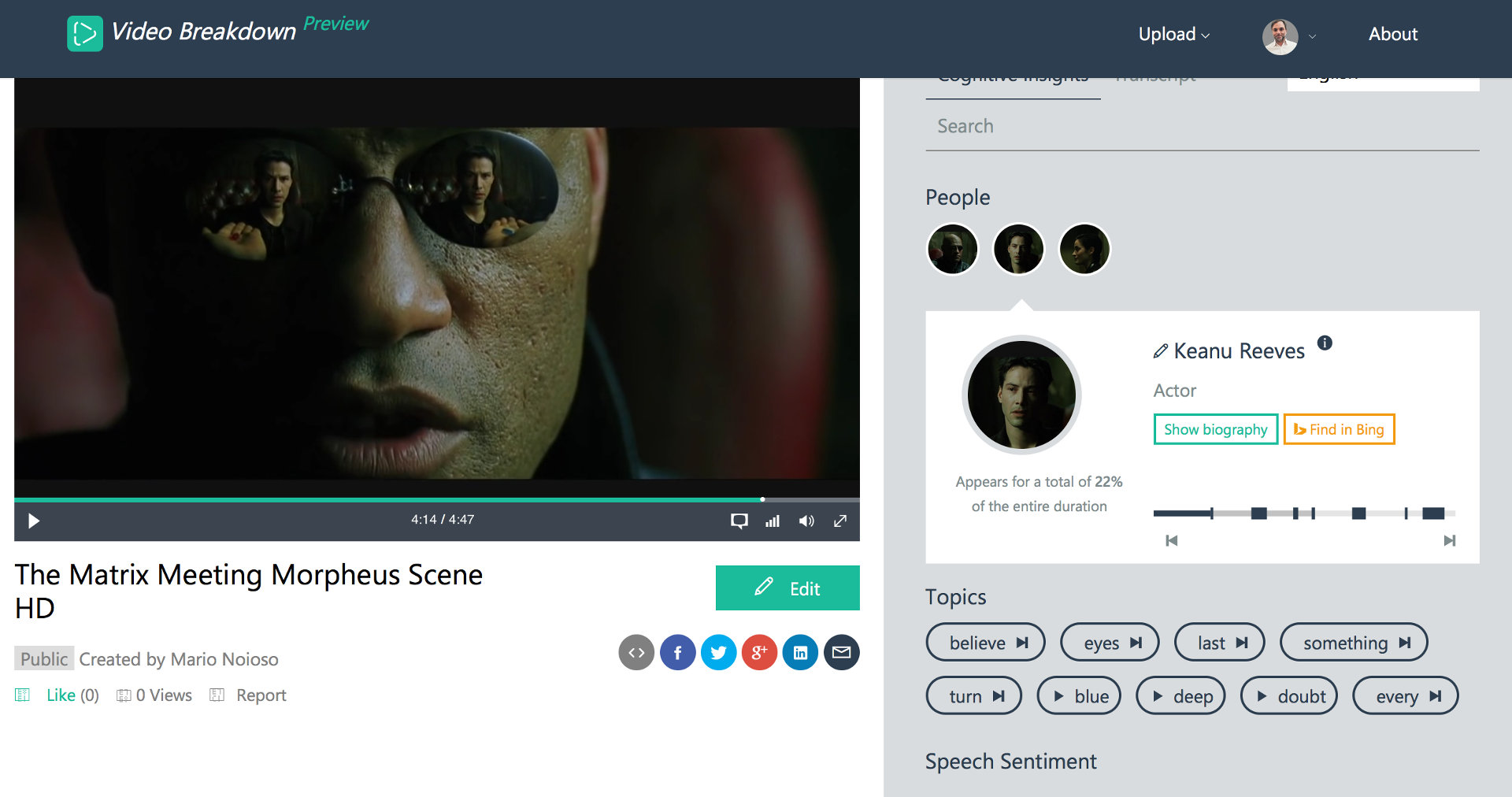Screen dimensions: 1512x797
Task: Click the 4:14 / 4:47 time display
Action: 443,520
